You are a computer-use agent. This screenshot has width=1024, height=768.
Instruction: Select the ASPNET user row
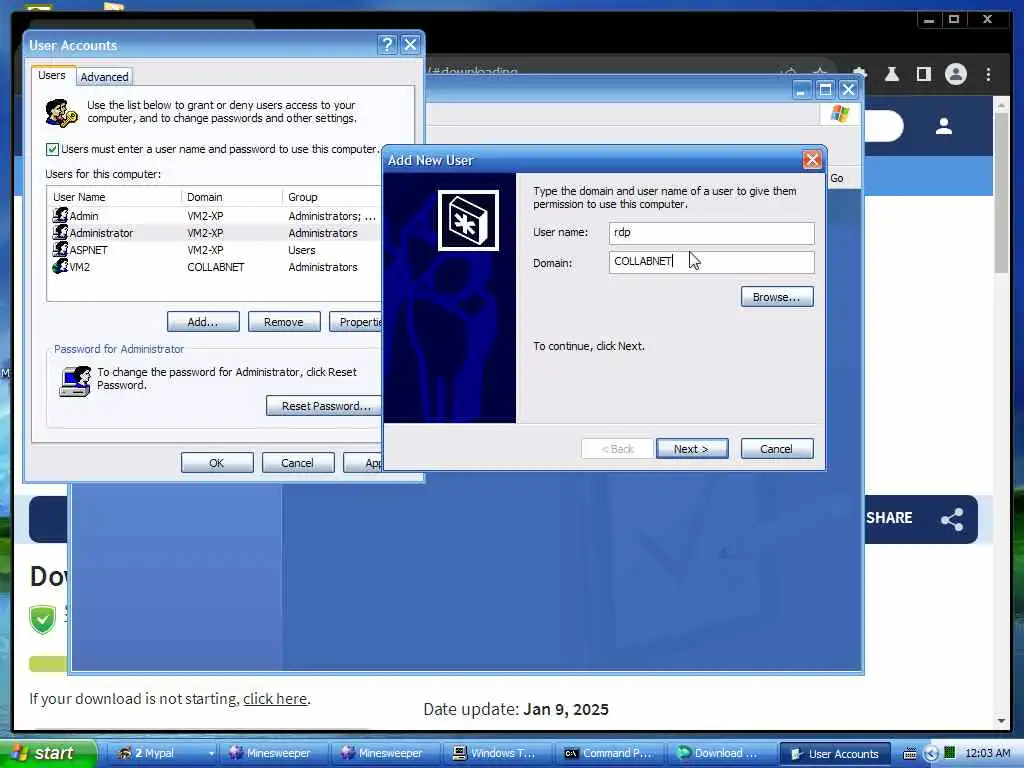click(214, 250)
